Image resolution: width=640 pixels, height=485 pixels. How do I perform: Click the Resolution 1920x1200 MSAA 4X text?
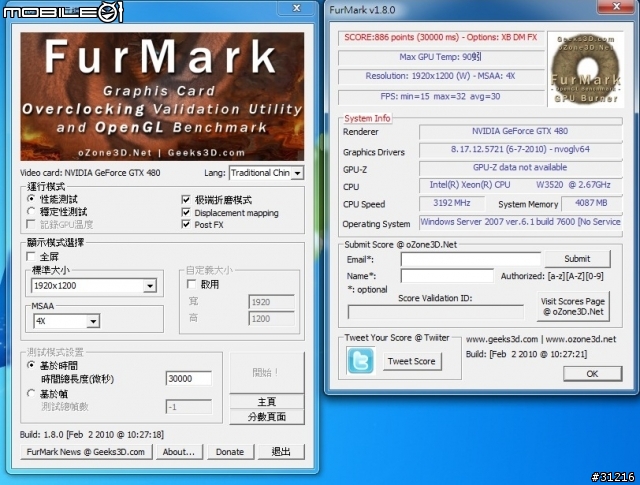tap(440, 76)
